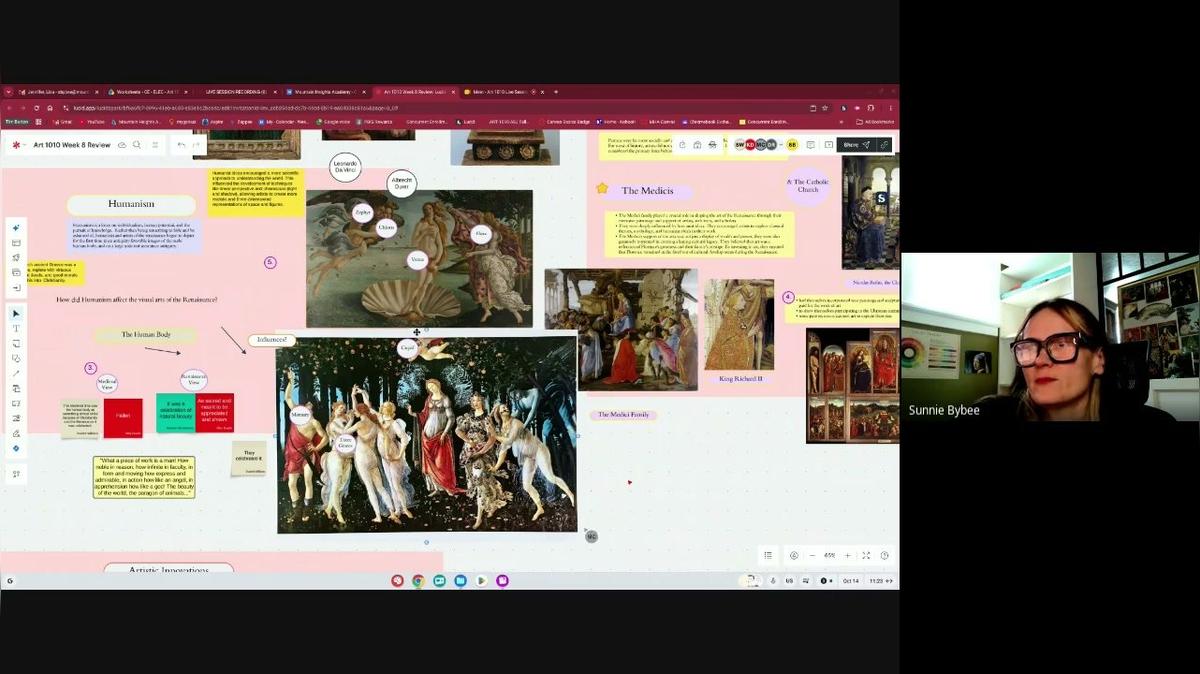Open the Lucid main menu logo
1200x674 pixels.
(x=16, y=145)
